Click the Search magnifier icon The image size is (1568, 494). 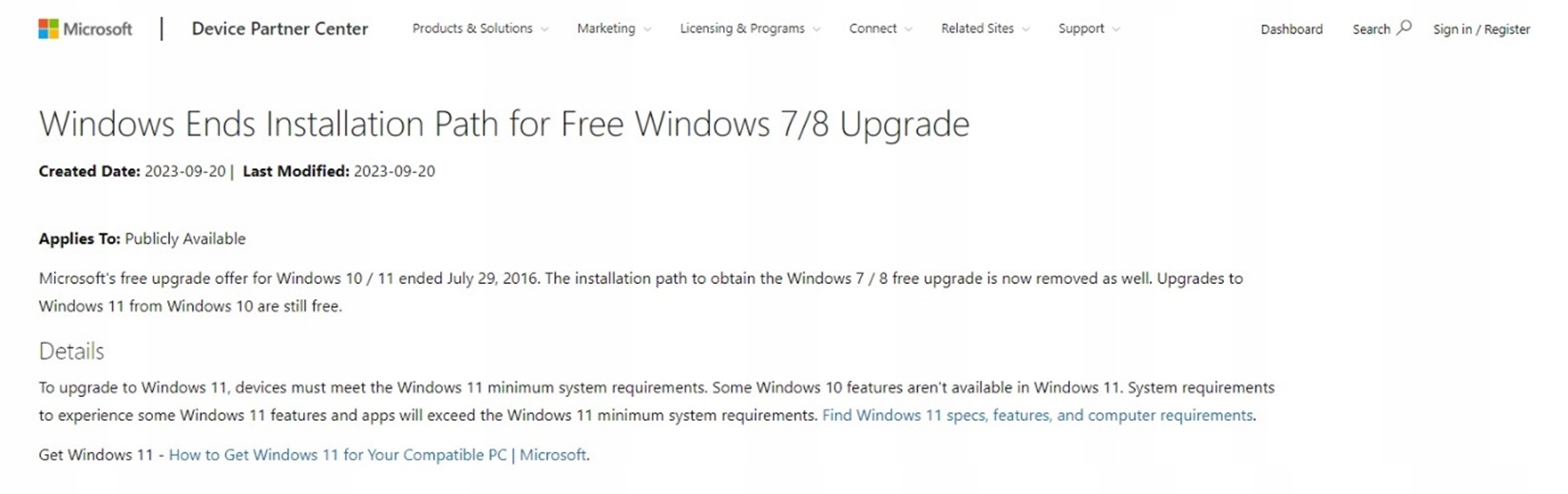coord(1405,28)
